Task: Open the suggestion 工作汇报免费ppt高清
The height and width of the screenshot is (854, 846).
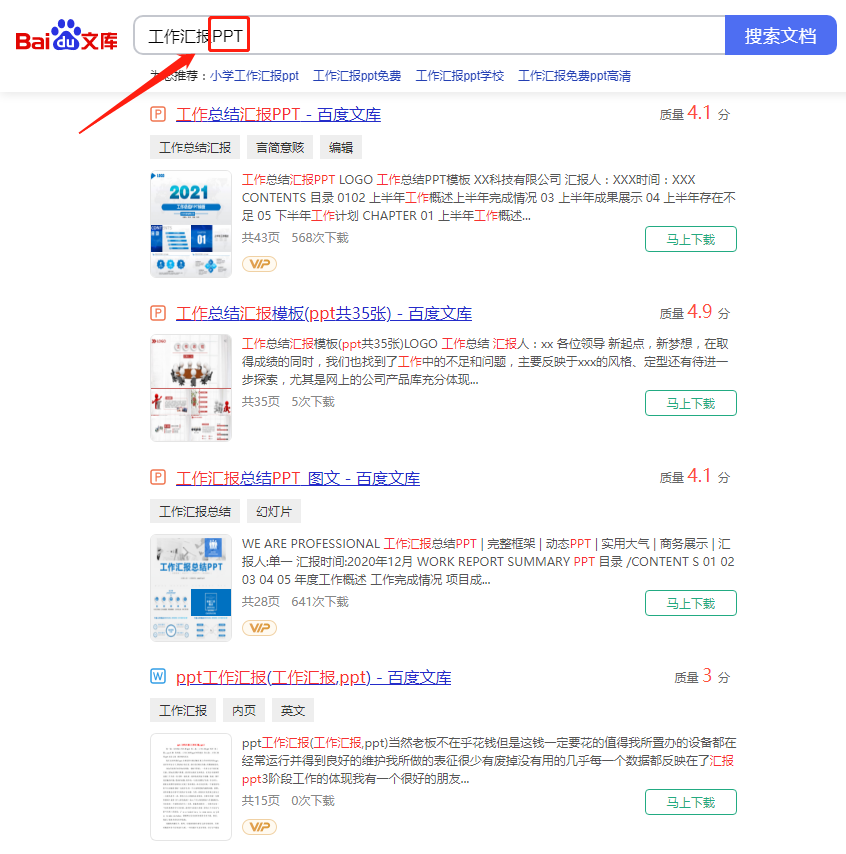Action: [x=574, y=76]
